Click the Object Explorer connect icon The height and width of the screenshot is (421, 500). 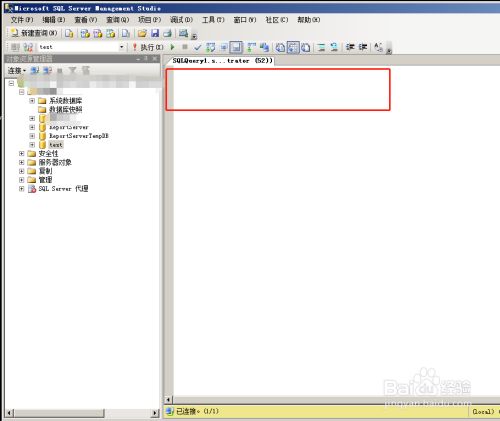coord(35,70)
